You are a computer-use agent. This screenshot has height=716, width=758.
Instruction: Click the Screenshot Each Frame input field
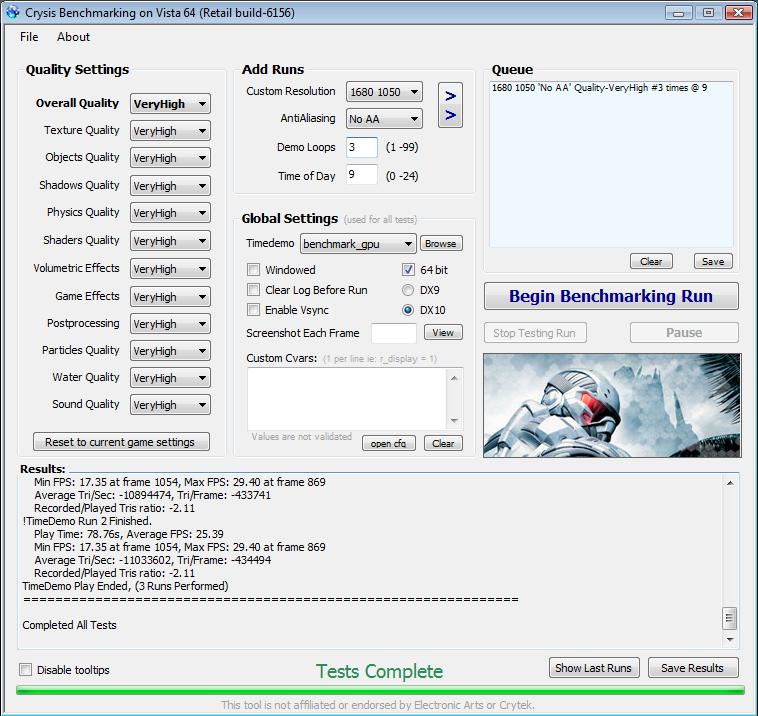[x=394, y=333]
